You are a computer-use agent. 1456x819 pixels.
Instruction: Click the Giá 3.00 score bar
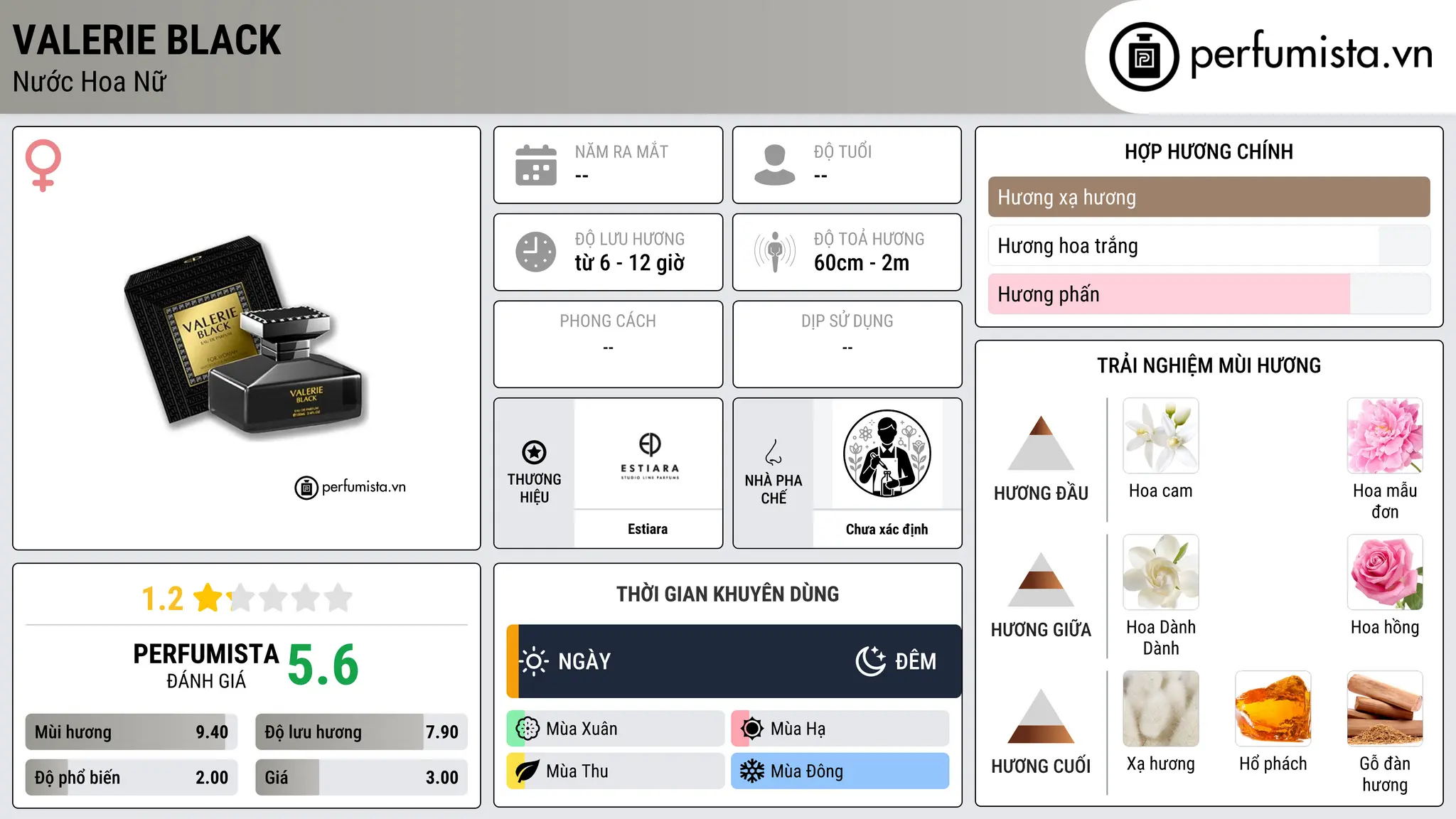pyautogui.click(x=361, y=777)
